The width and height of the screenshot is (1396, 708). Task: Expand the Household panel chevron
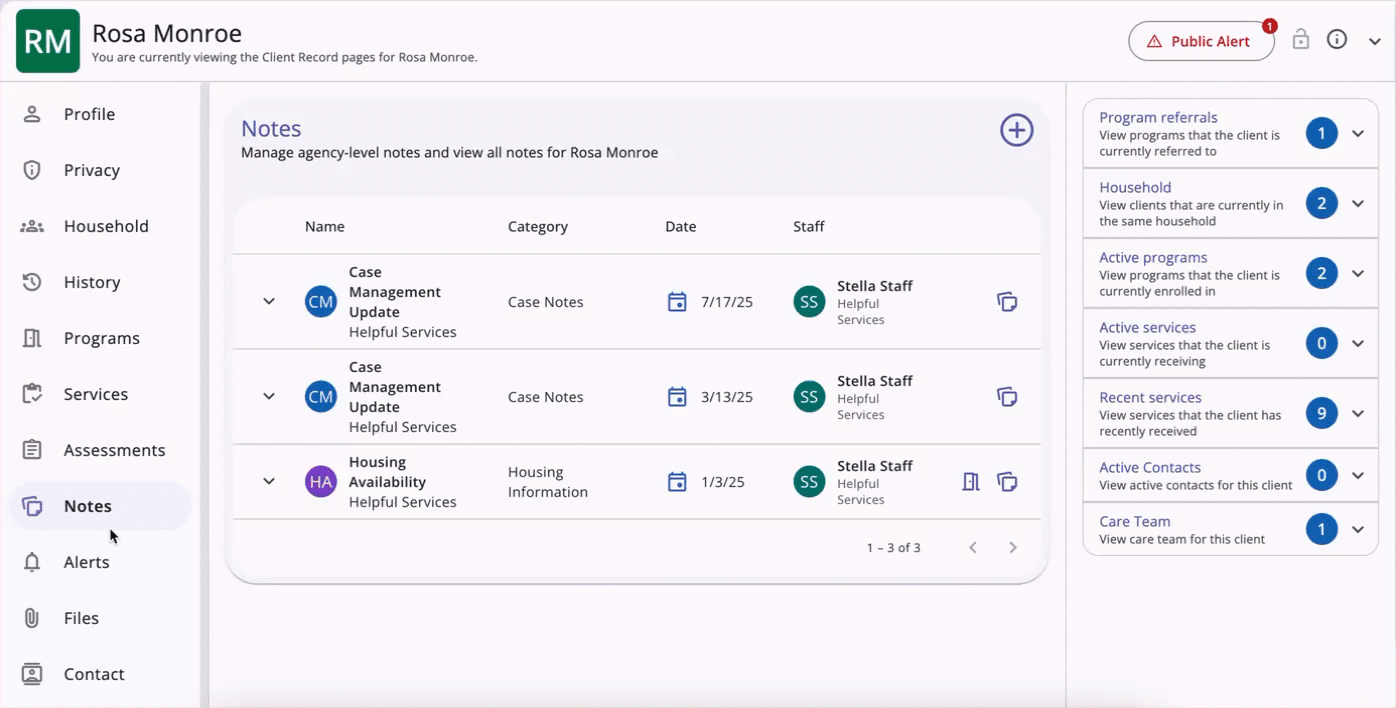[x=1358, y=203]
